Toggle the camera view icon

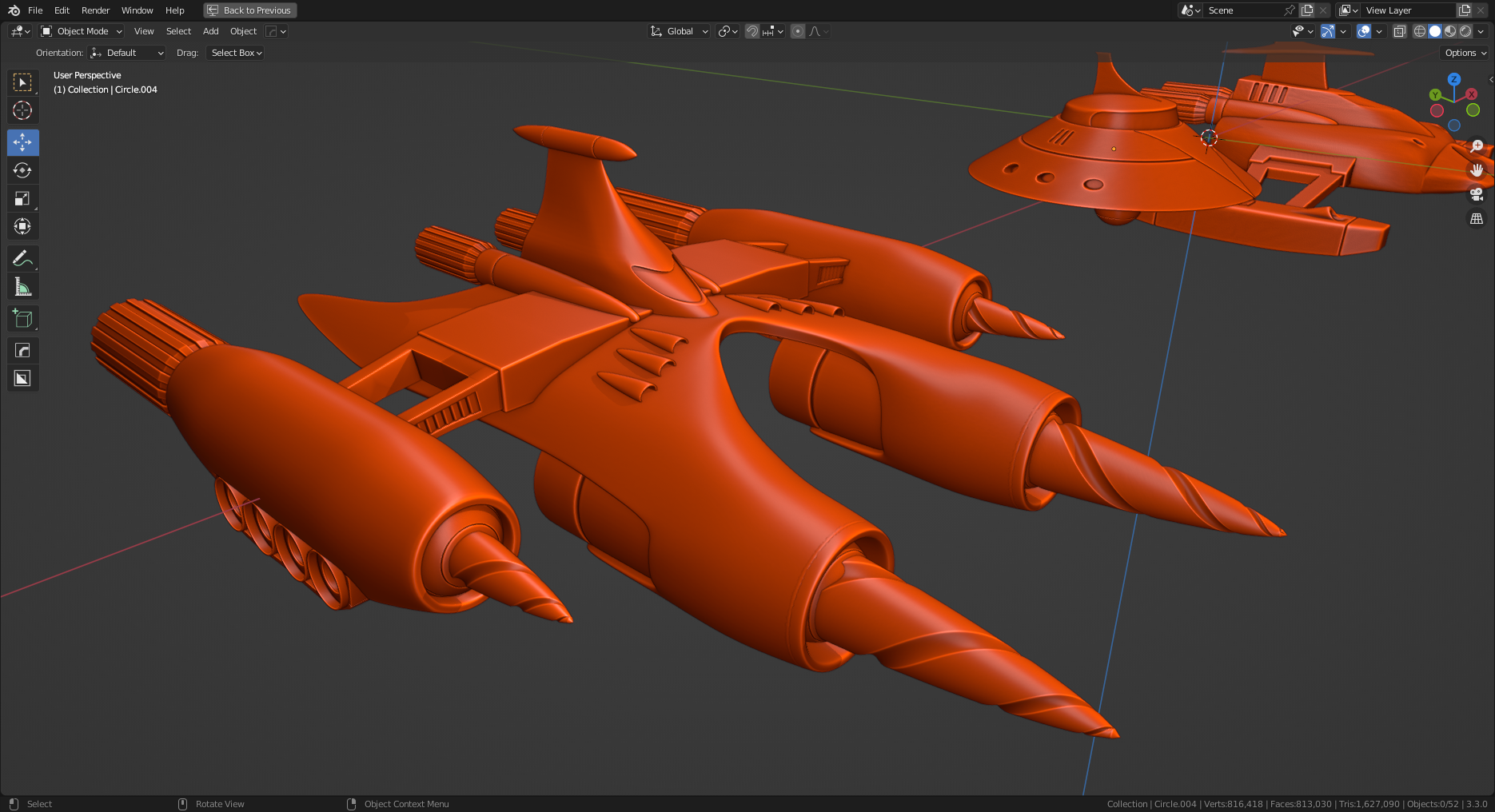tap(1477, 194)
